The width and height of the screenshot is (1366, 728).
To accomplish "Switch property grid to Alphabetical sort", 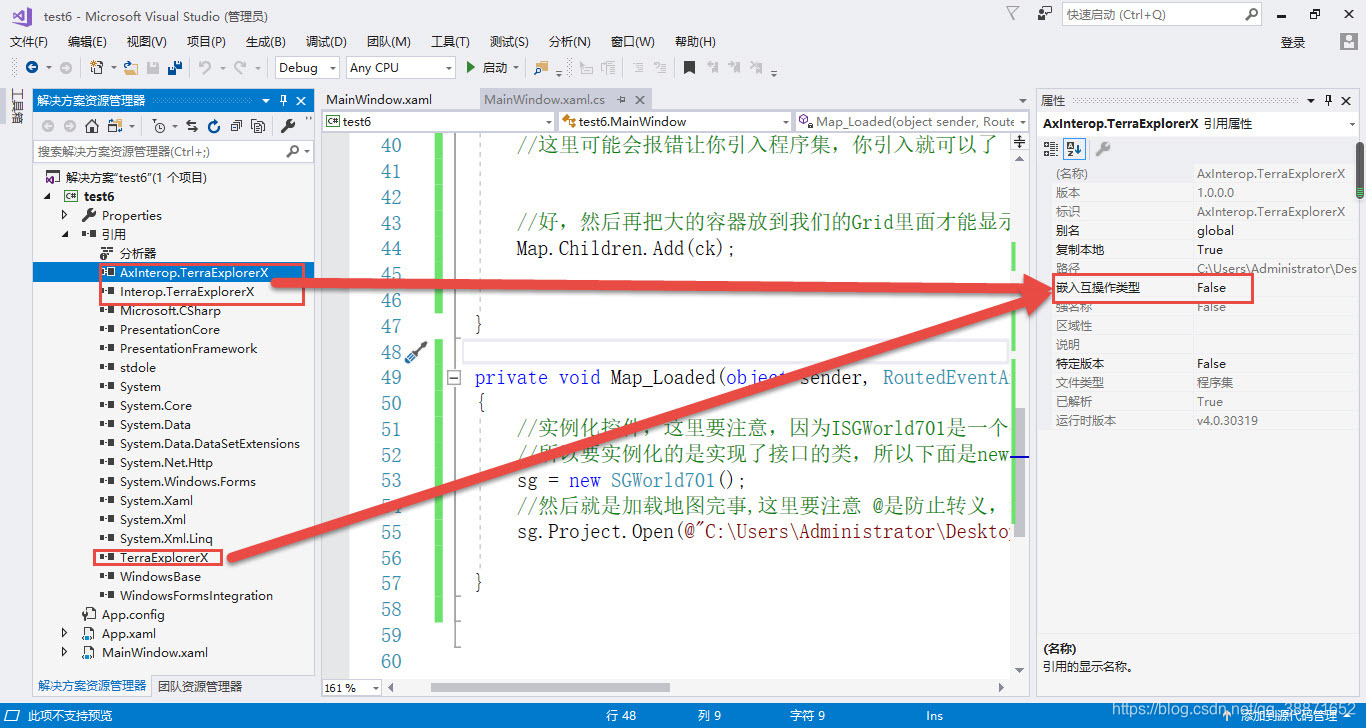I will click(1073, 149).
